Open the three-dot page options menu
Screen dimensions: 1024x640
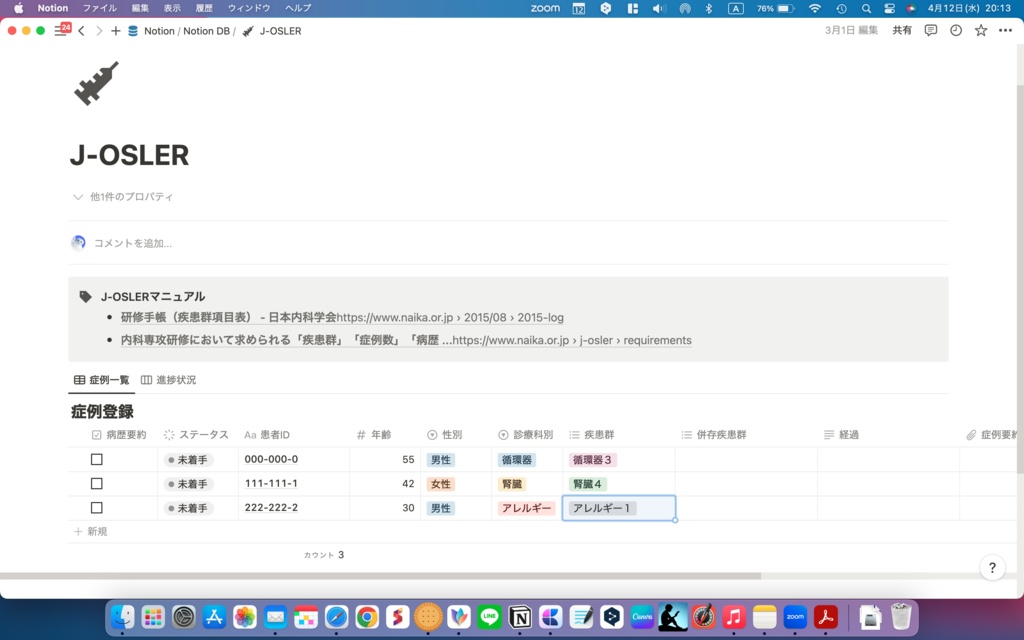1005,31
